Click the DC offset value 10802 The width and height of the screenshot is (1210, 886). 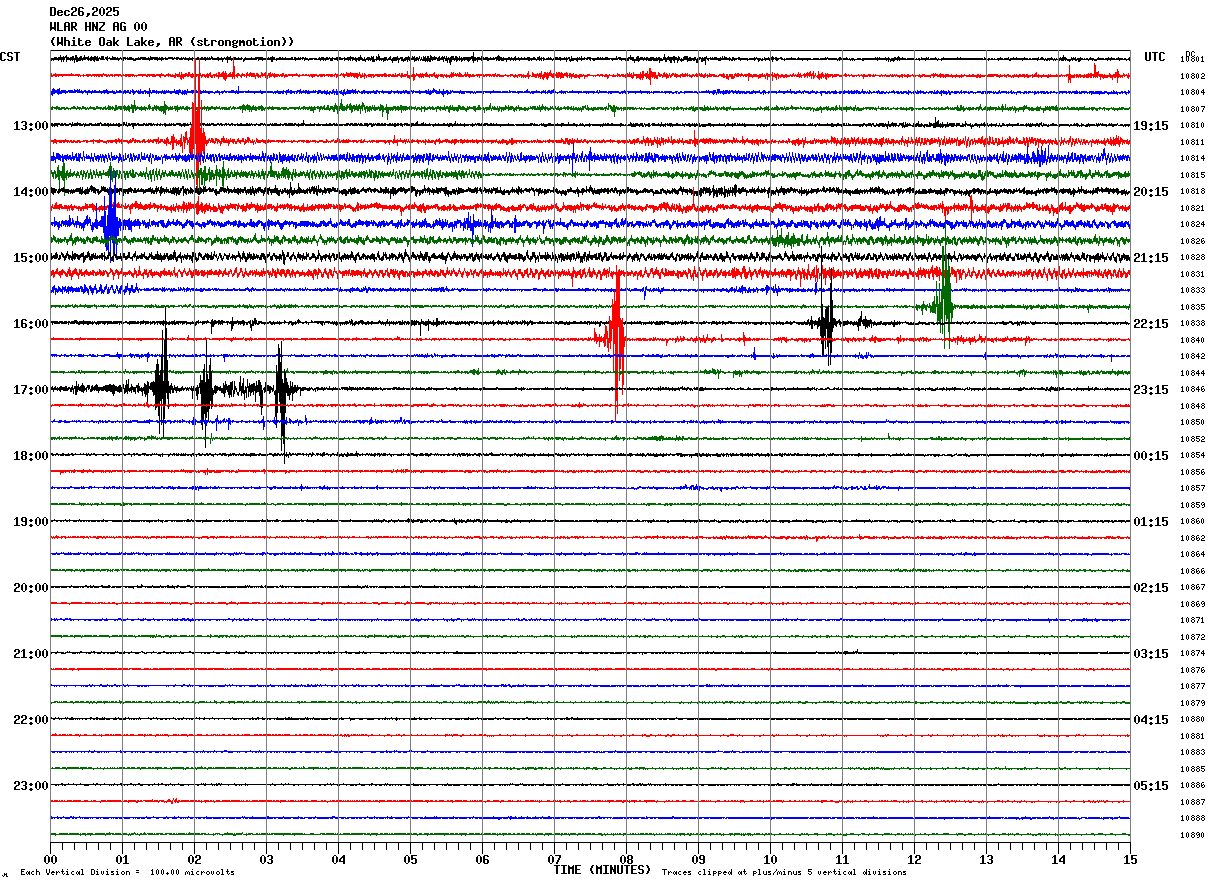(1191, 76)
